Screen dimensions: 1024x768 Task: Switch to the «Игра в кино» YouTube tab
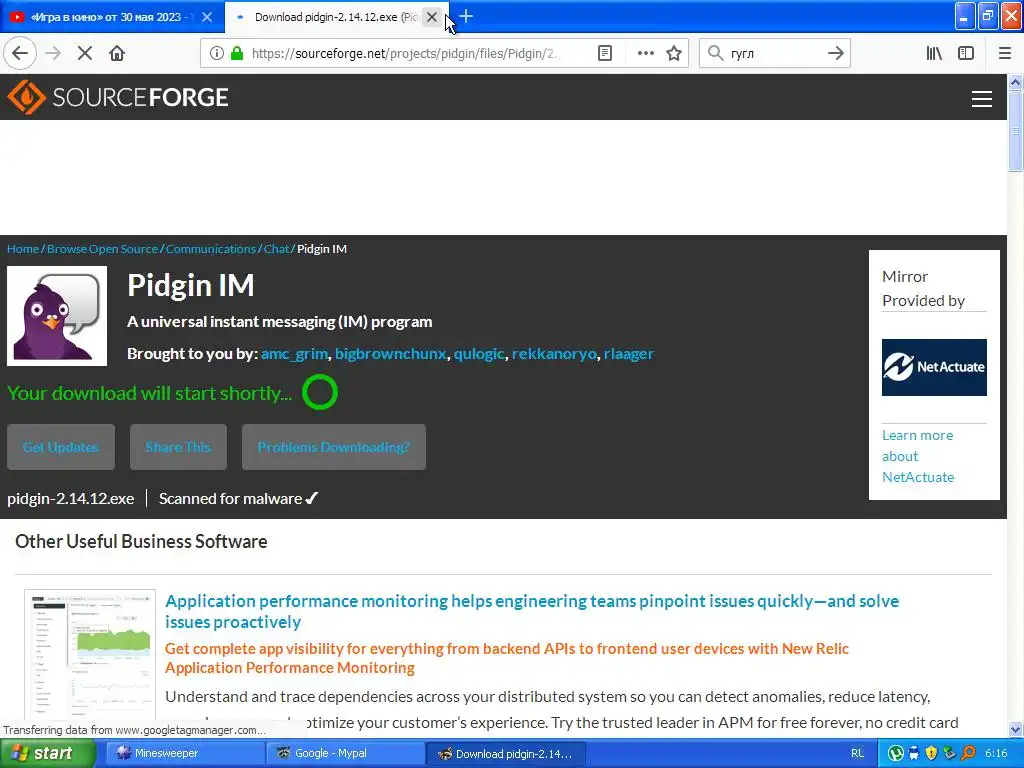(112, 17)
